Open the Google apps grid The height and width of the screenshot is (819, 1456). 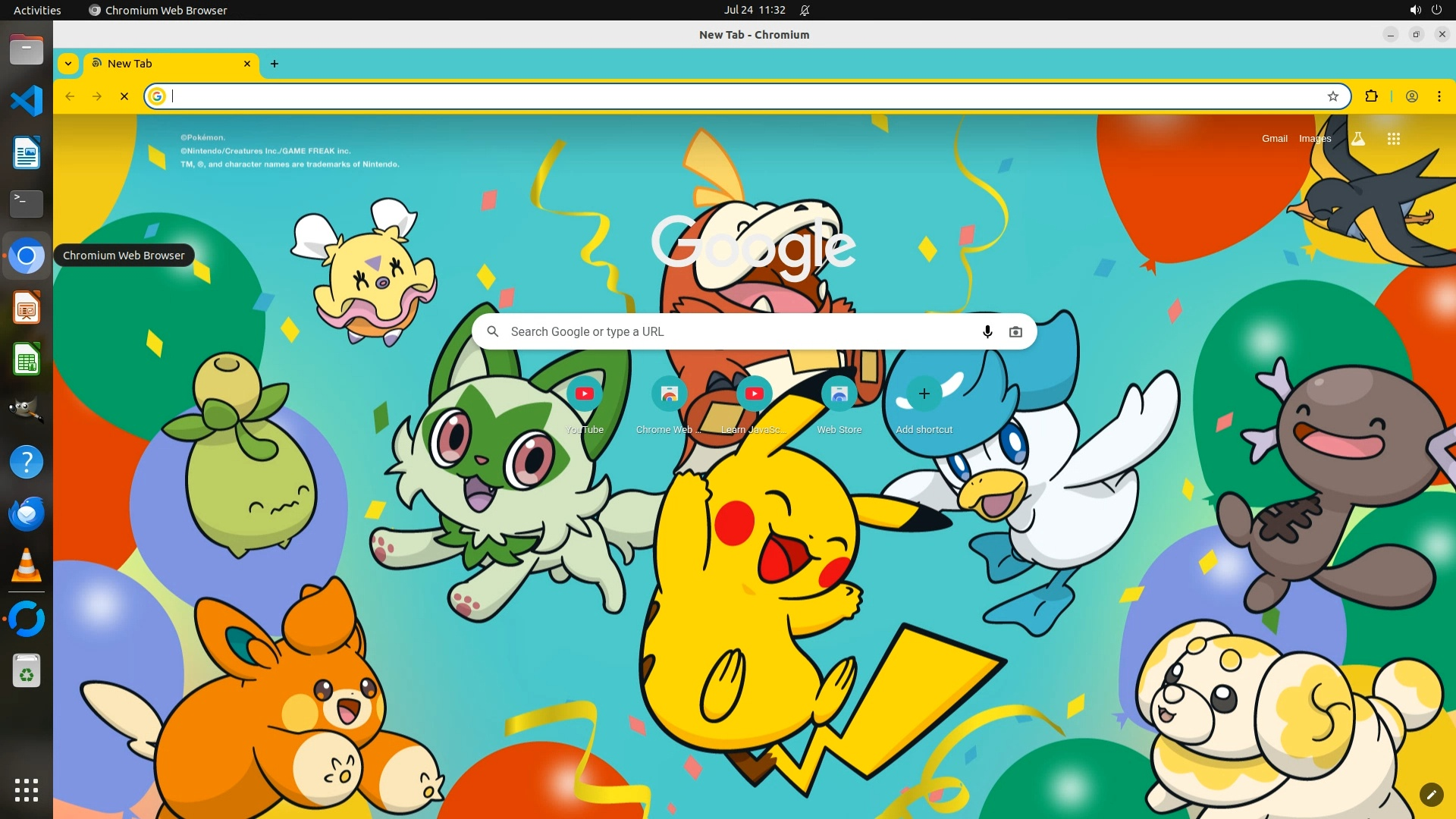[x=1393, y=139]
